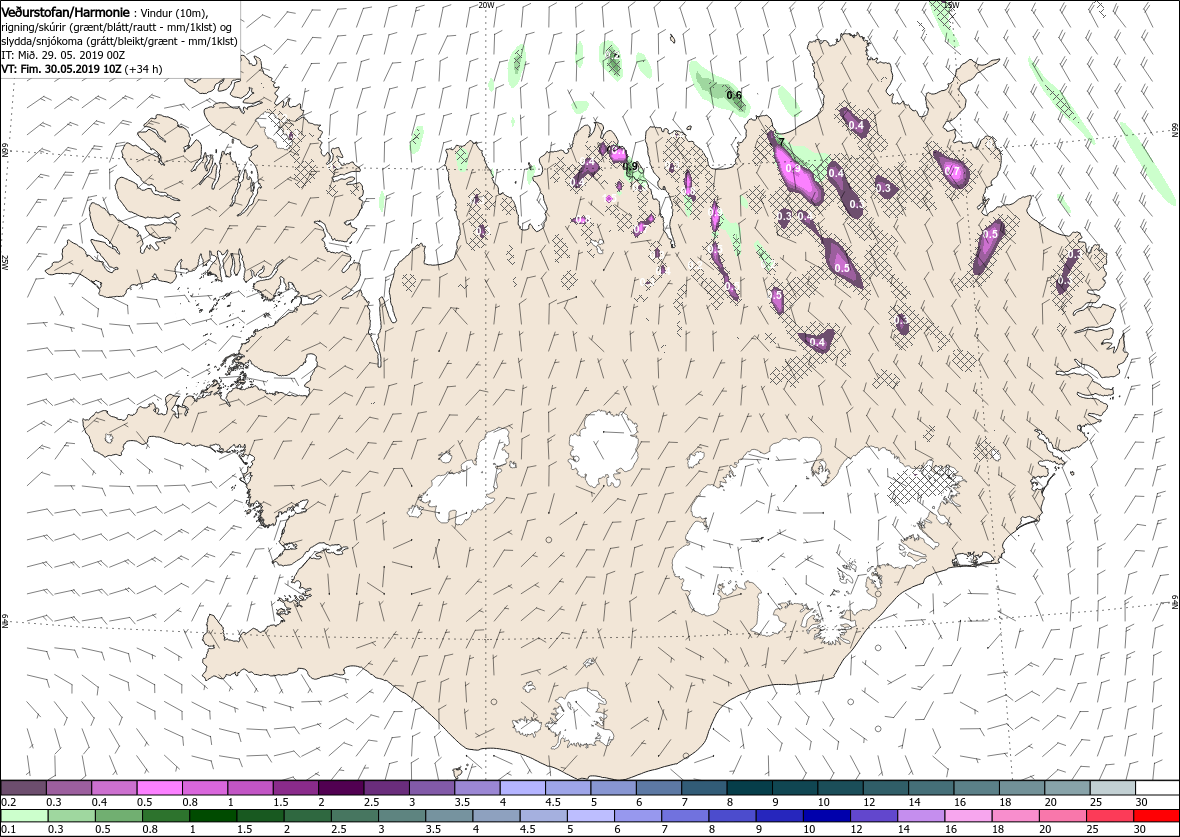
Task: Select the white 30 swatch in upper legend row
Action: (x=1157, y=787)
